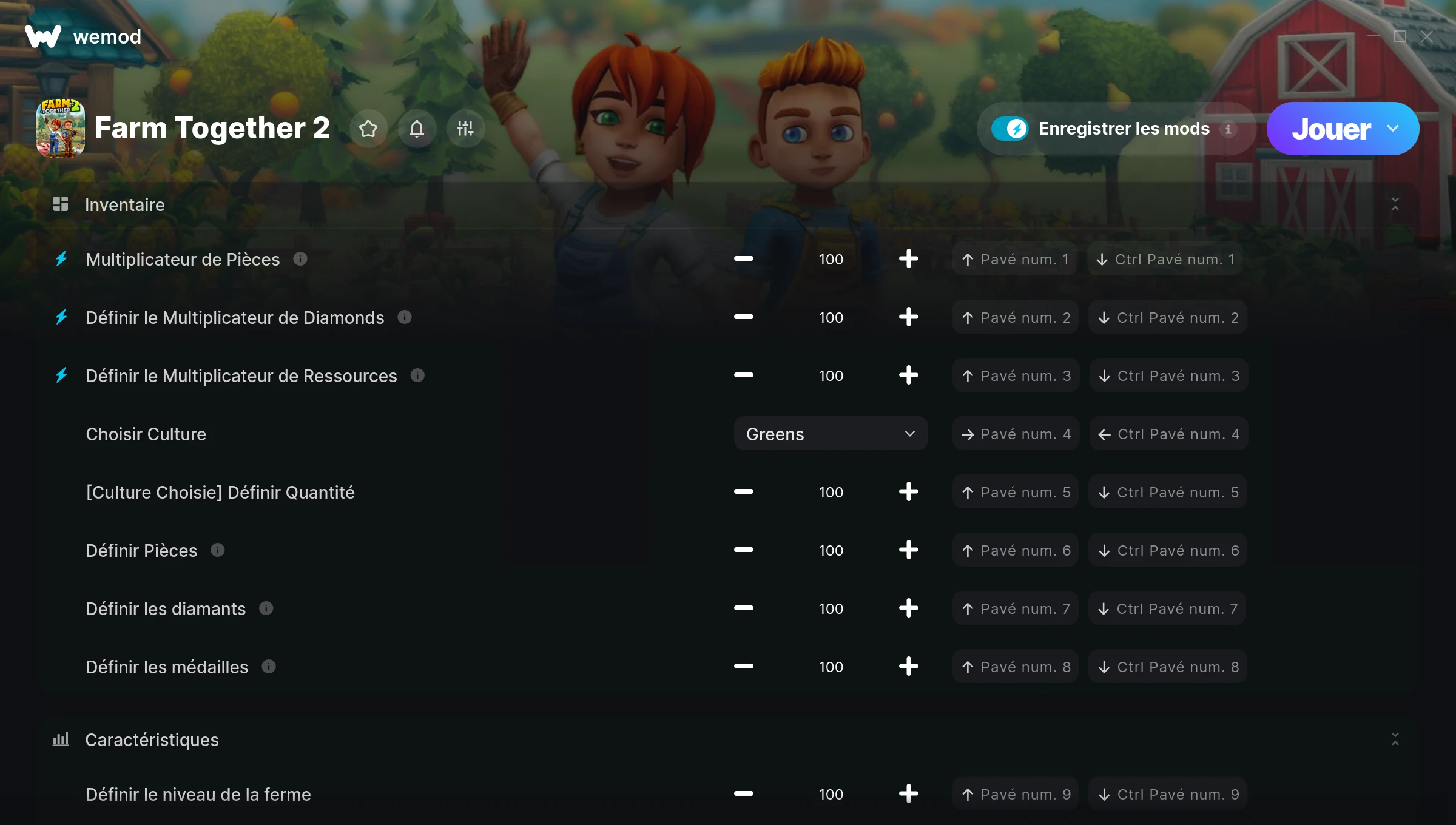Collapse the Caractéristiques section

coord(1395,739)
